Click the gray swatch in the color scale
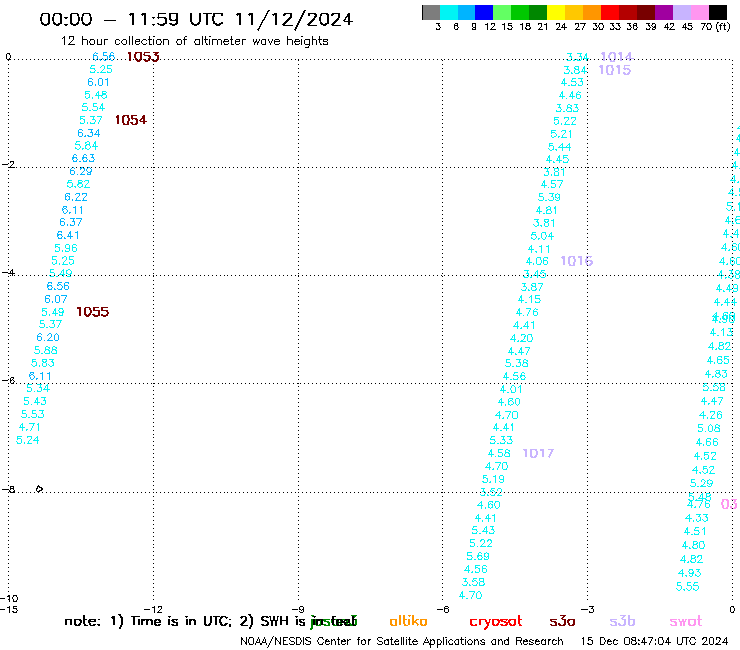The height and width of the screenshot is (650, 740). coord(431,12)
